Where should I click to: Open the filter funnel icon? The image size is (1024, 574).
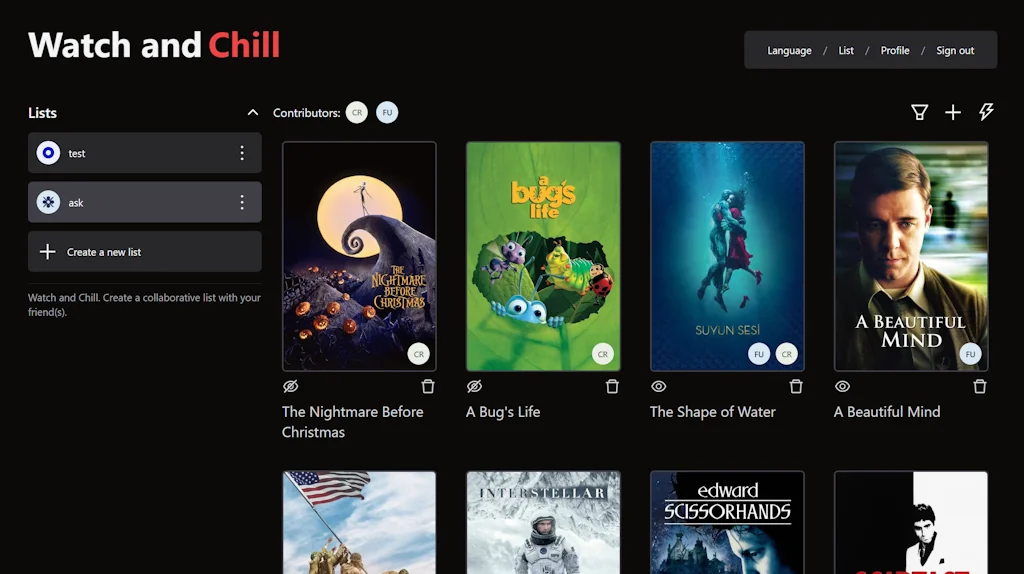click(x=920, y=112)
